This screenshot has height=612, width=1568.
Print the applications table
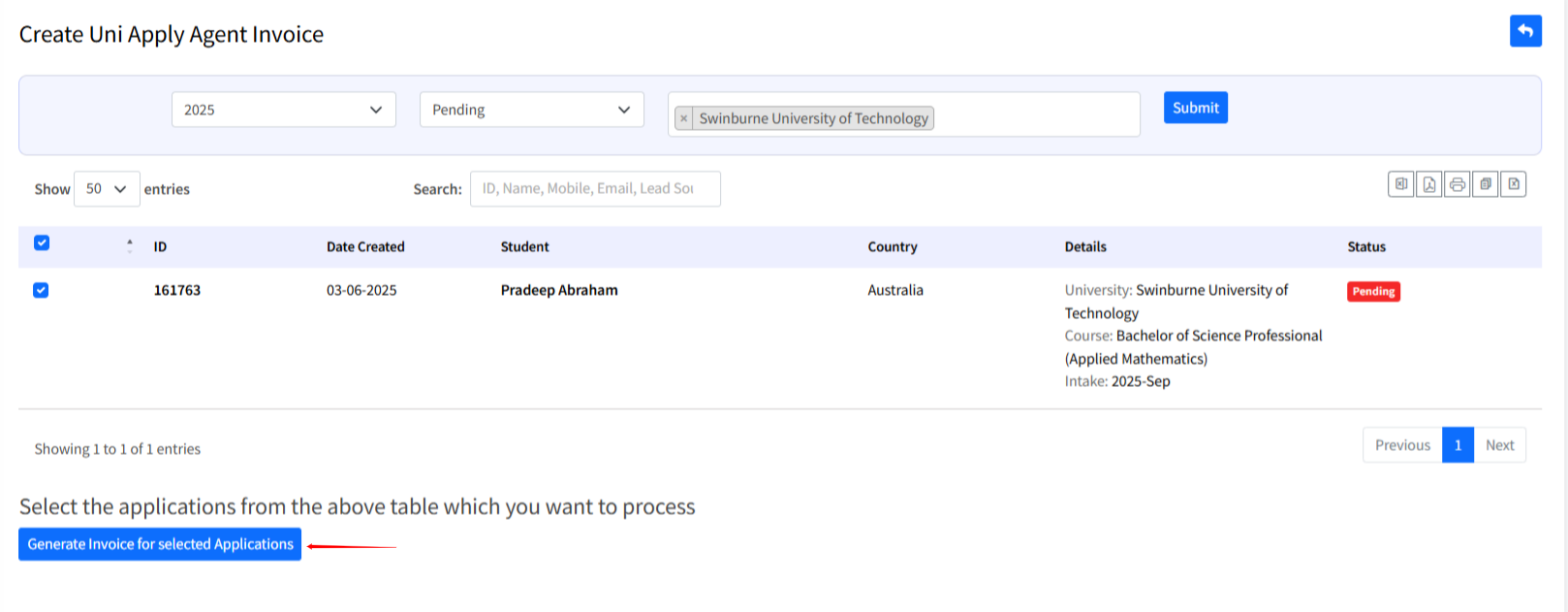pos(1457,184)
